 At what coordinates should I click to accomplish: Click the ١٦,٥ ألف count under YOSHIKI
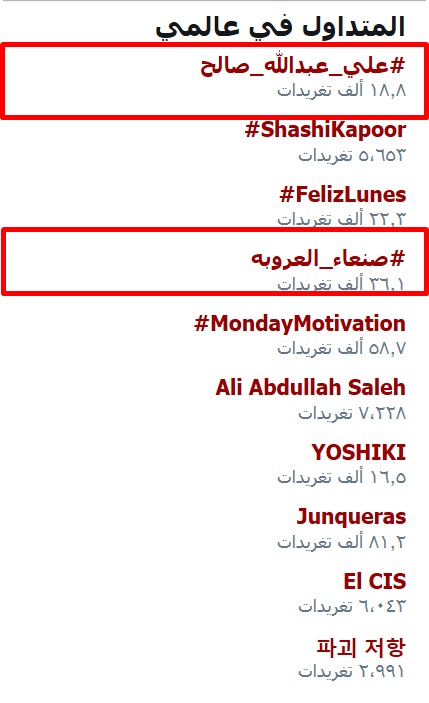coord(341,477)
